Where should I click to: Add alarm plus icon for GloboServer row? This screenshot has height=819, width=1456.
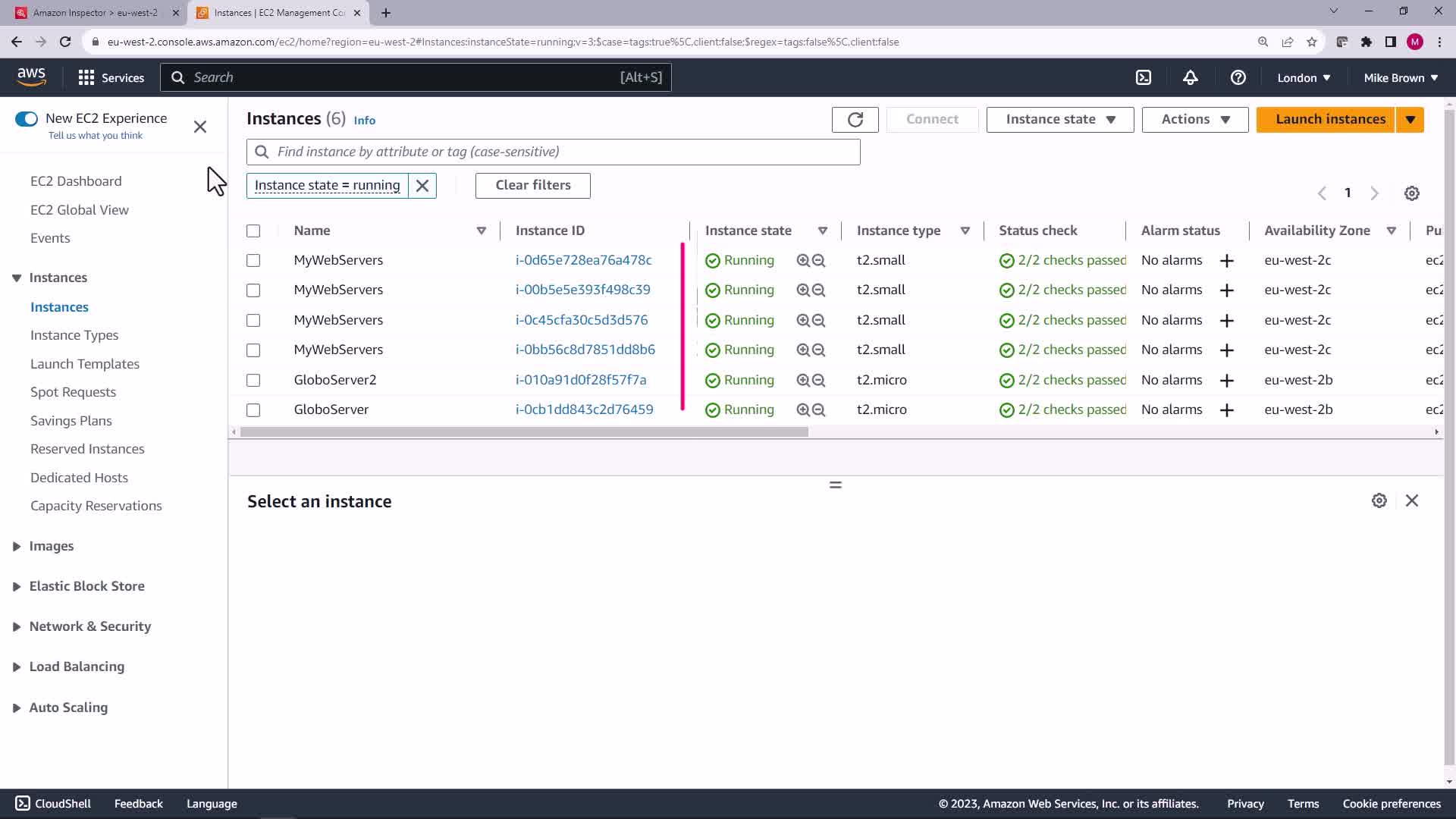[1226, 410]
